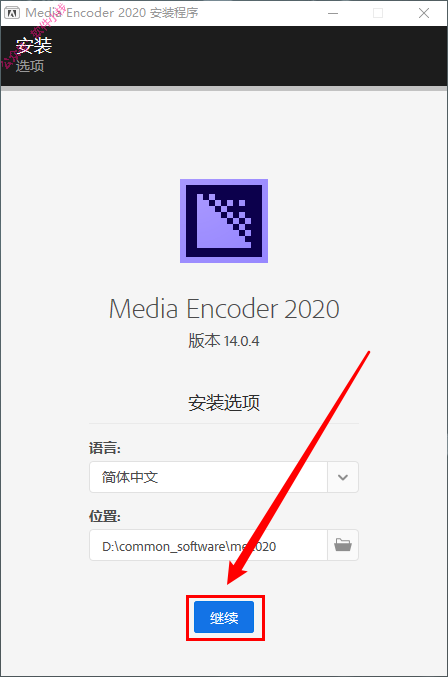This screenshot has height=677, width=448.
Task: Click the purple Media Encoder logo
Action: pyautogui.click(x=224, y=221)
